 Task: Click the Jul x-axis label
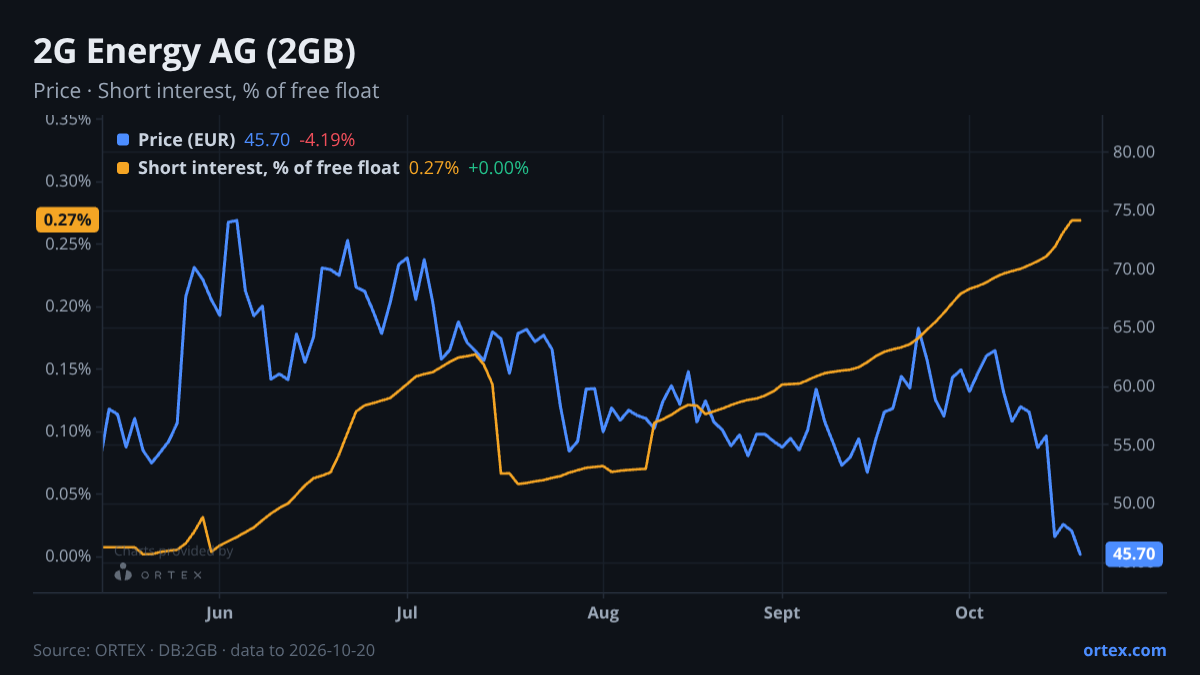pyautogui.click(x=406, y=612)
